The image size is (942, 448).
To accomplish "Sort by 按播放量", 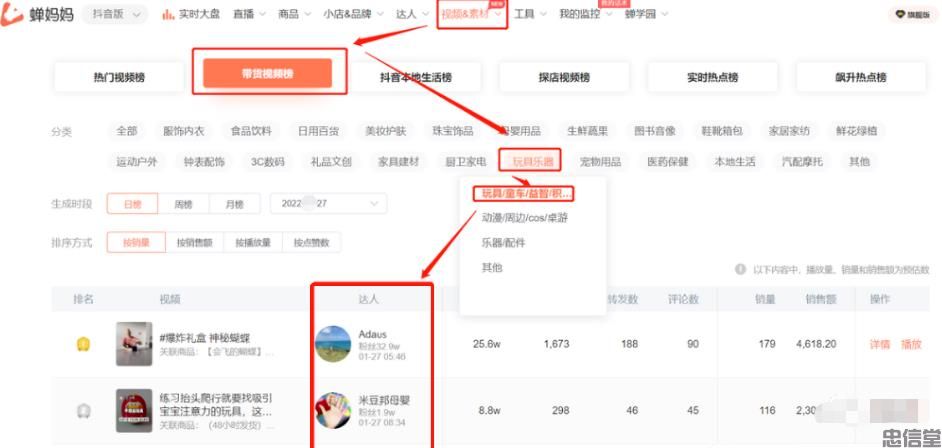I will [253, 243].
